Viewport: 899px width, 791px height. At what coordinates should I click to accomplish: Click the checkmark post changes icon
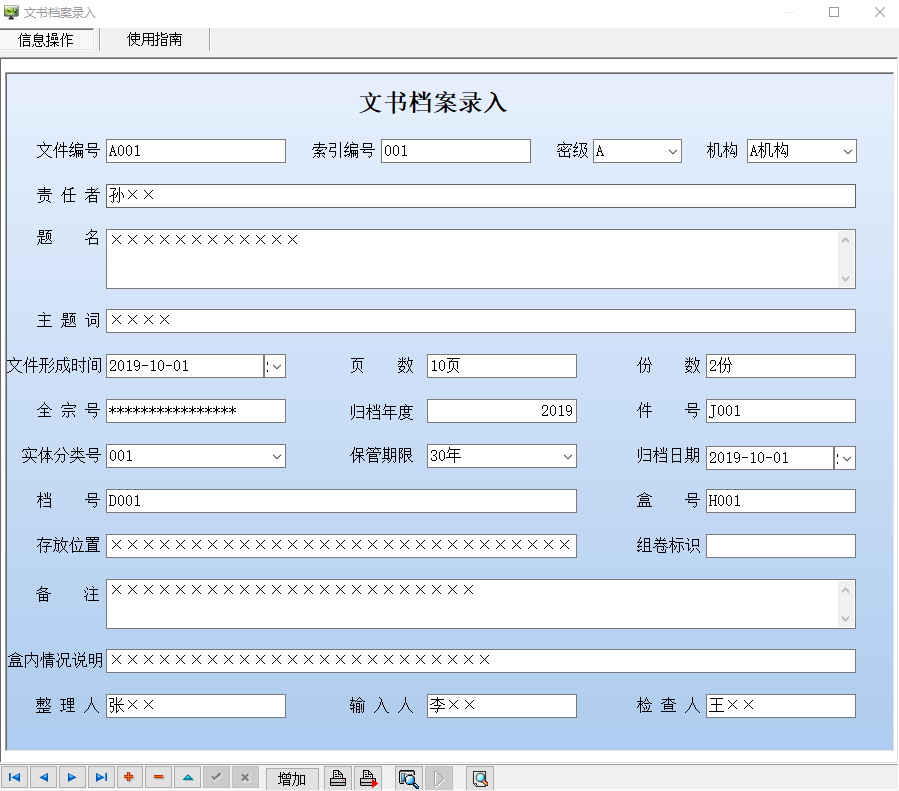click(x=216, y=777)
